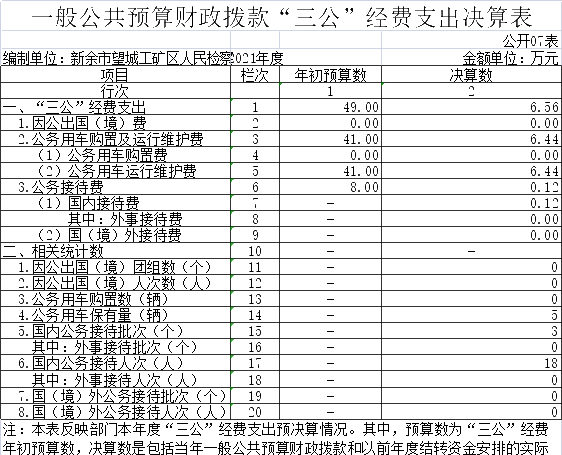Select the 栏次 column header
The width and height of the screenshot is (562, 455).
pyautogui.click(x=255, y=75)
